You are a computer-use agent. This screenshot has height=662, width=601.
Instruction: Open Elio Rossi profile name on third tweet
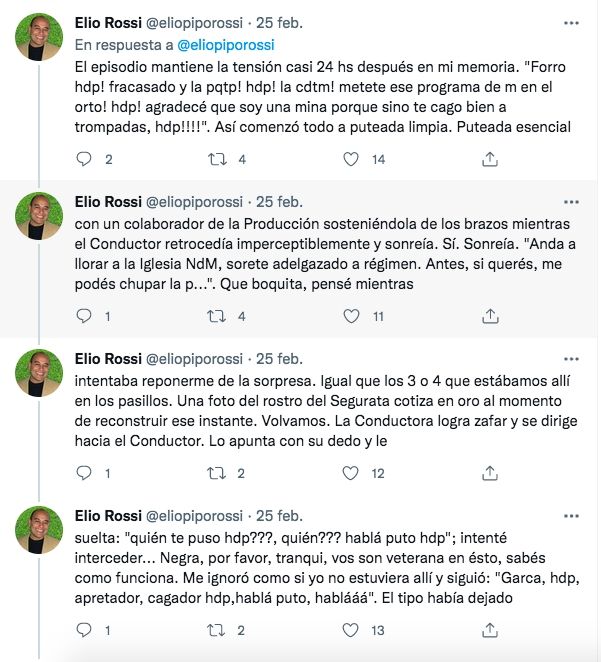(x=109, y=357)
